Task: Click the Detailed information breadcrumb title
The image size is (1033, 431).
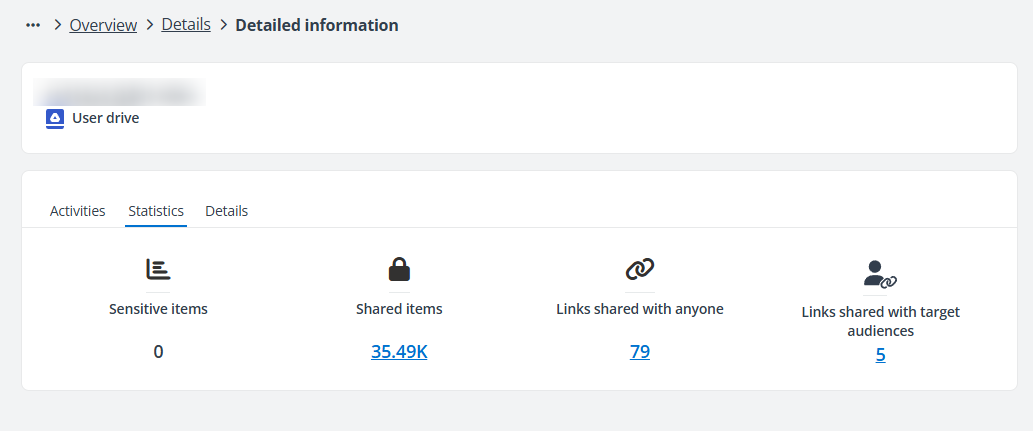Action: [317, 25]
